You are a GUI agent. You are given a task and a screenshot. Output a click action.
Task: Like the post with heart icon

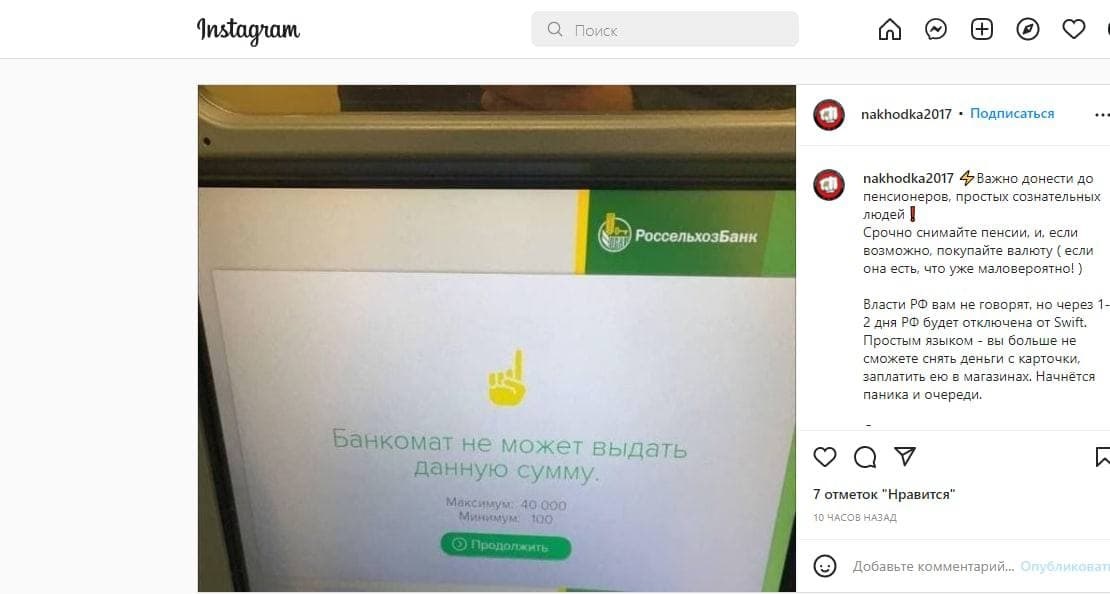click(825, 457)
